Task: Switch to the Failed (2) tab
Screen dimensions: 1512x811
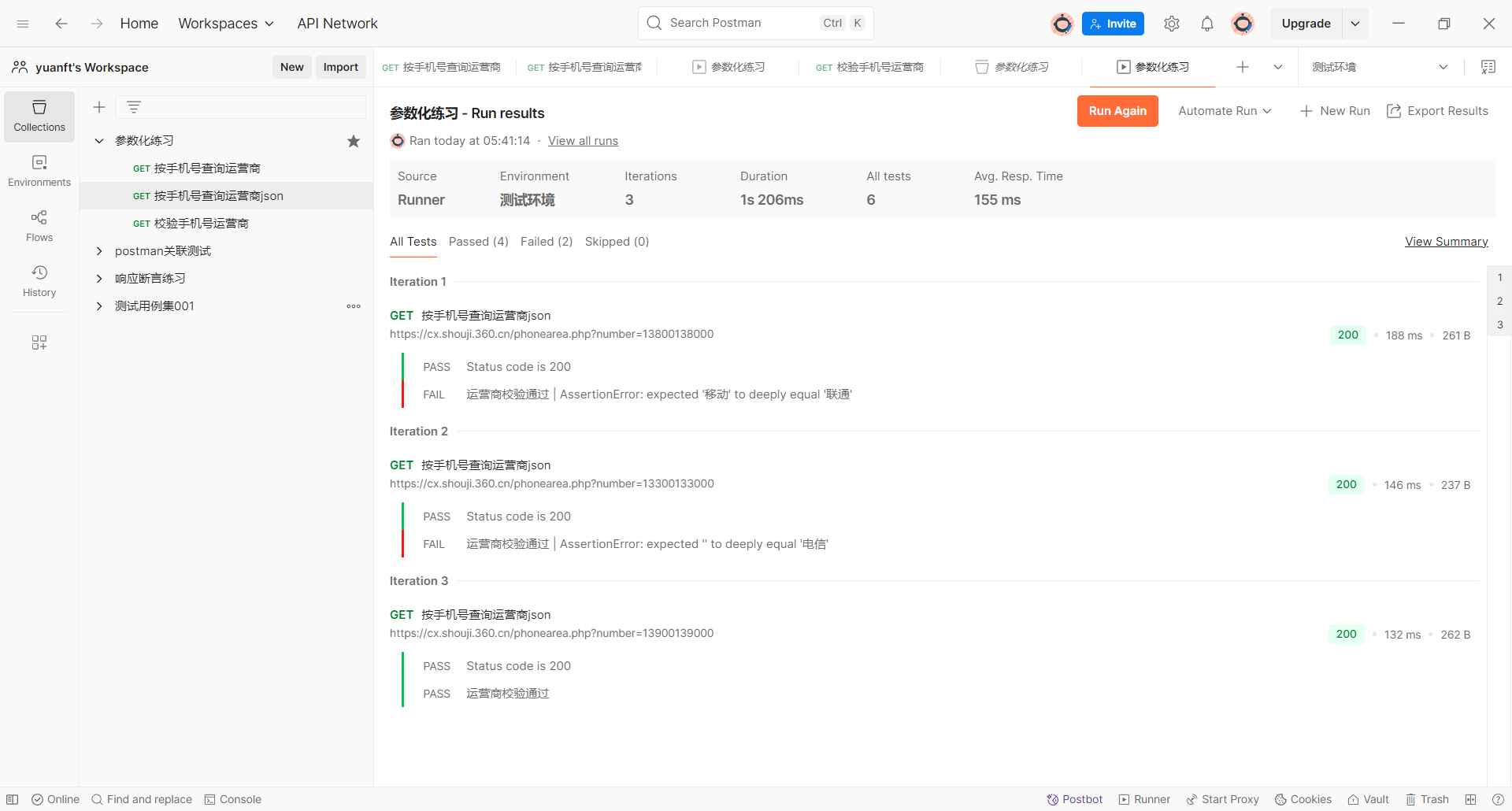Action: click(x=547, y=242)
